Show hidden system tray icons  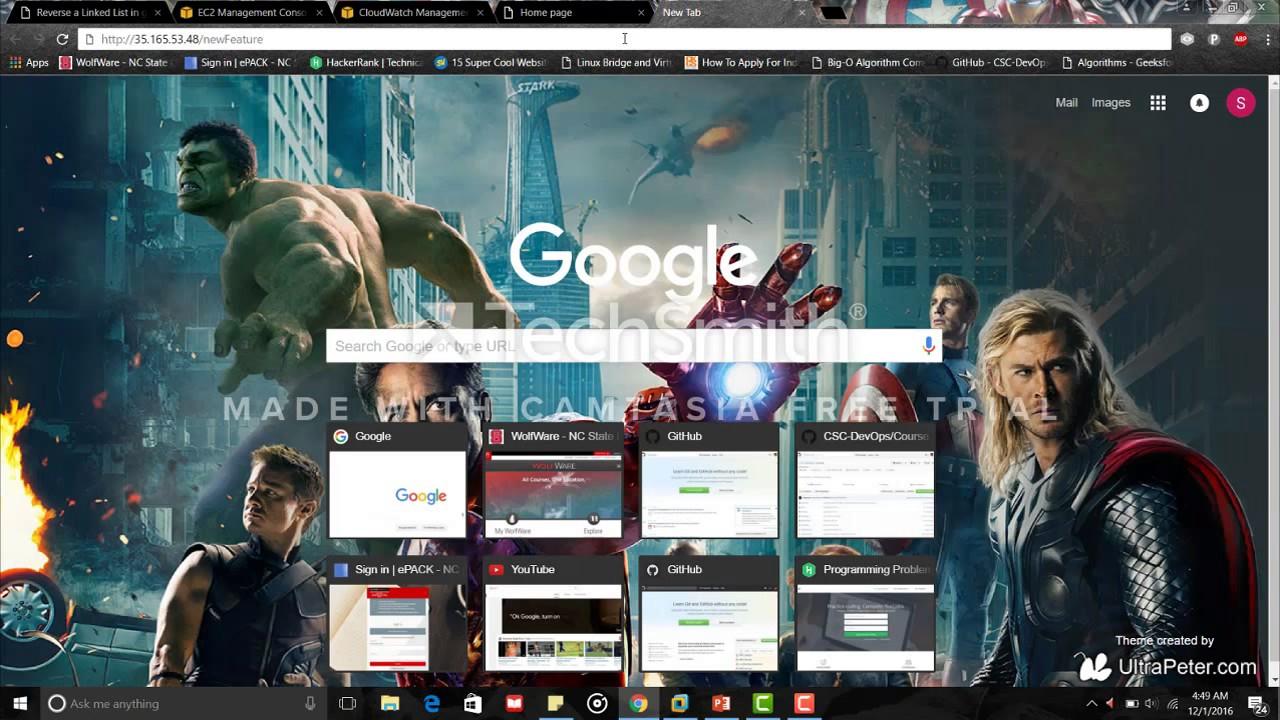point(1091,703)
